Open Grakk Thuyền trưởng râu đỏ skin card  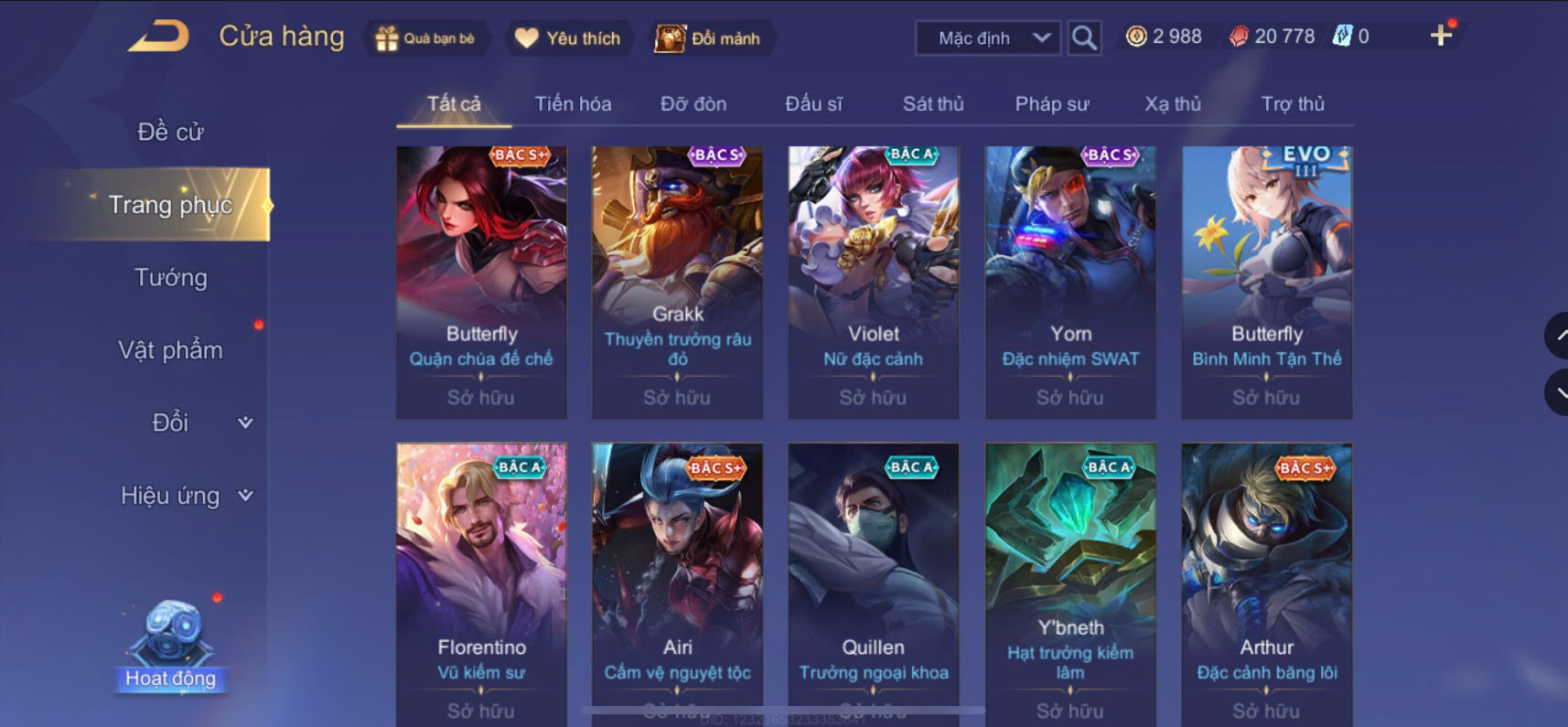[x=677, y=283]
